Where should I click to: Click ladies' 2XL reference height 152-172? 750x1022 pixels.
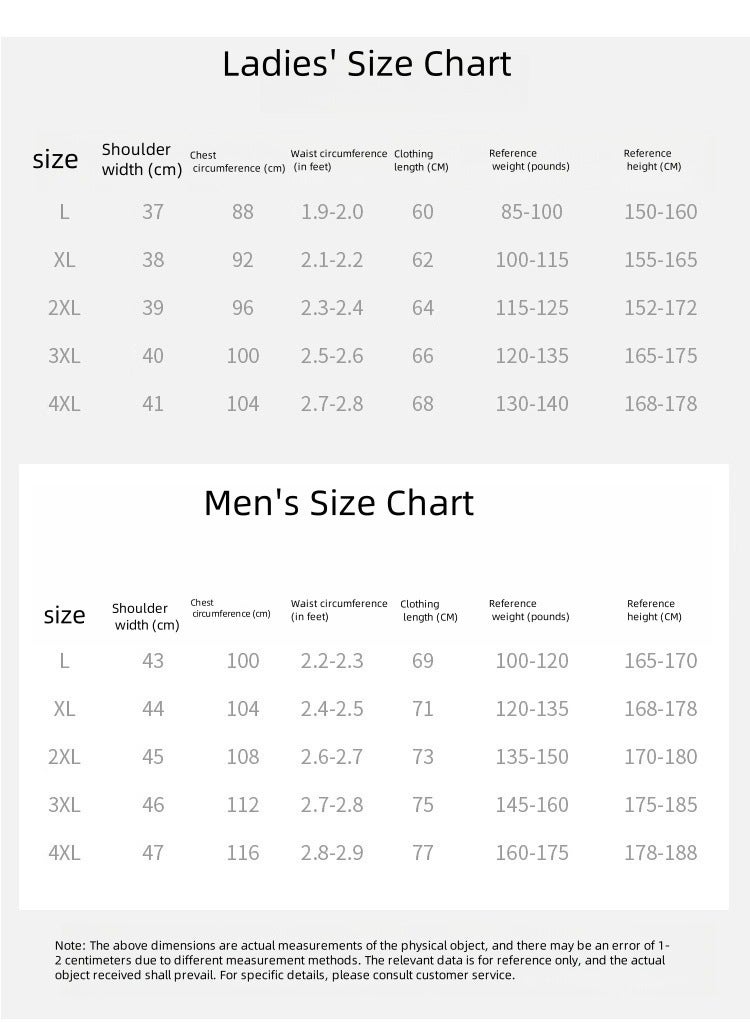click(x=661, y=308)
